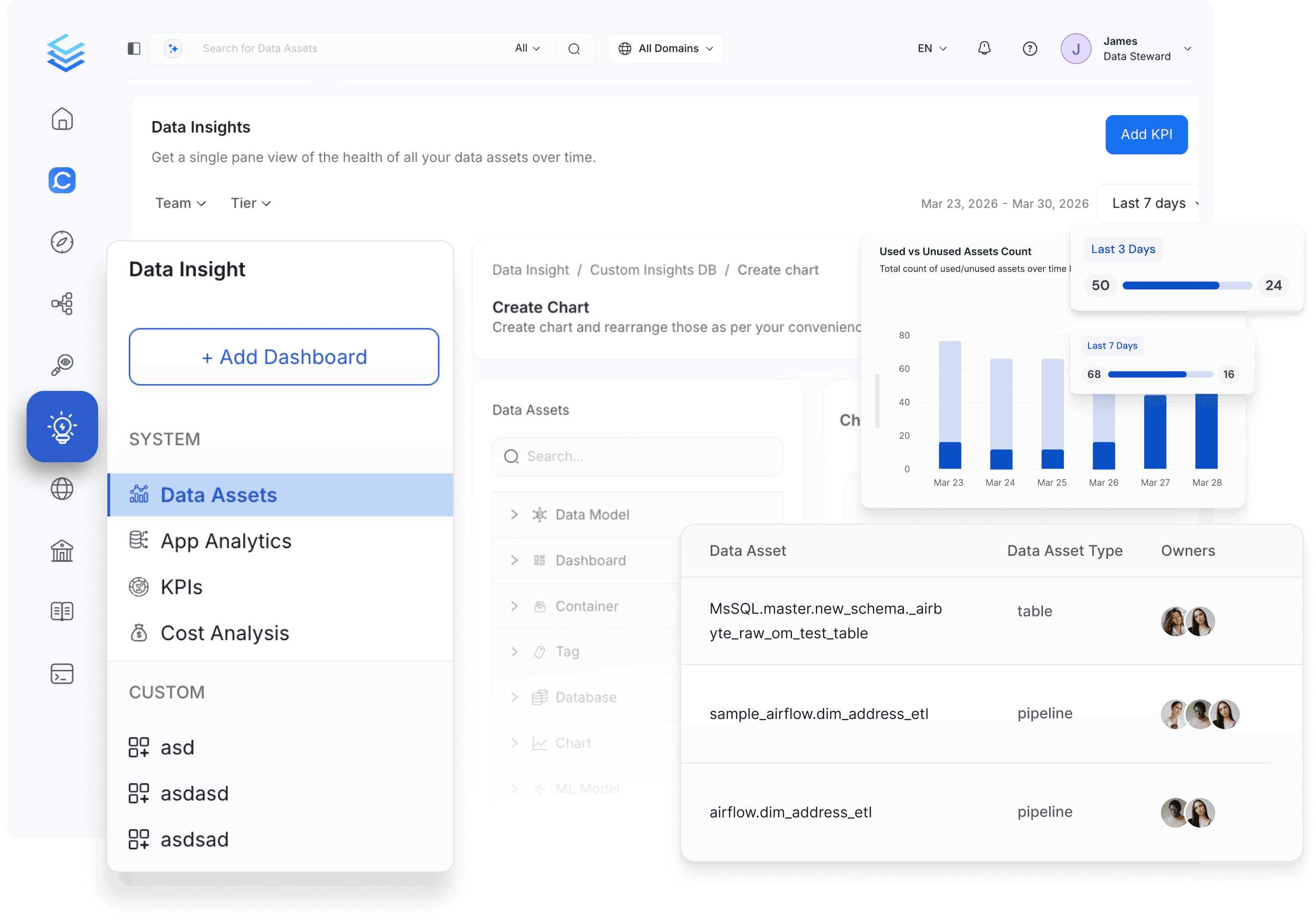1316x923 pixels.
Task: Expand the James user profile menu
Action: pos(1188,49)
